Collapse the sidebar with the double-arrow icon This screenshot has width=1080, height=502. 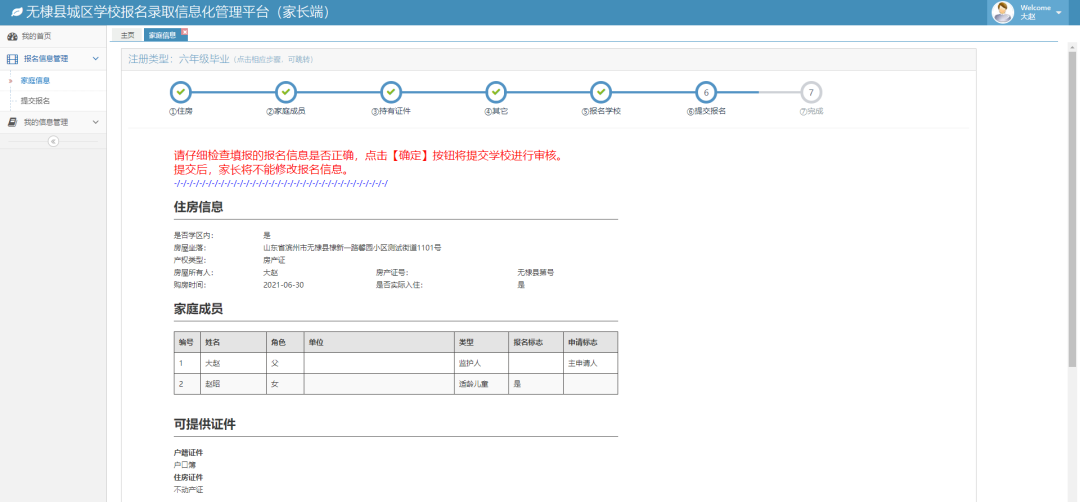pos(53,141)
